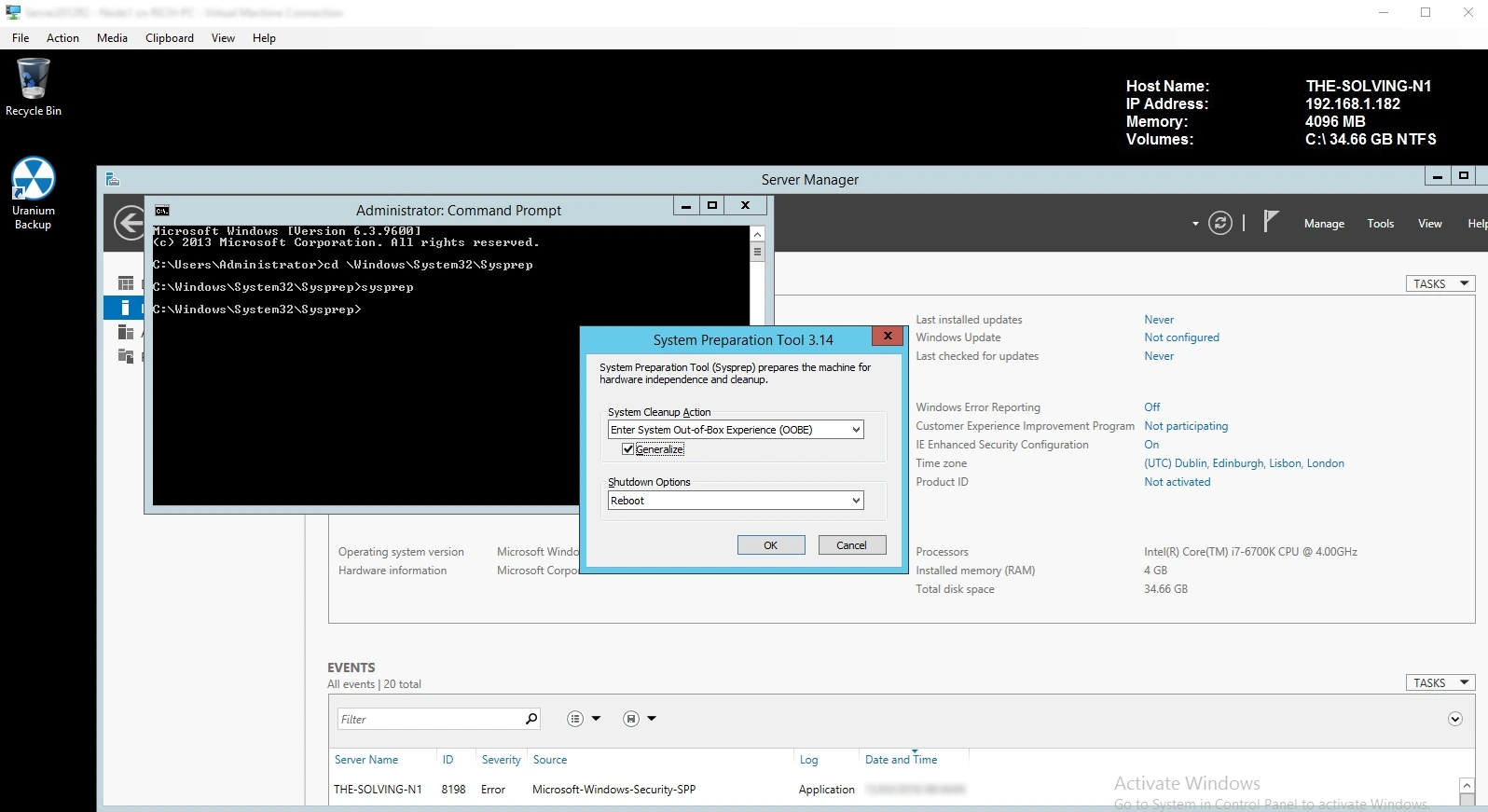Screen dimensions: 1488x812
Task: Launch the Uranium Backup desktop shortcut
Action: click(x=34, y=193)
